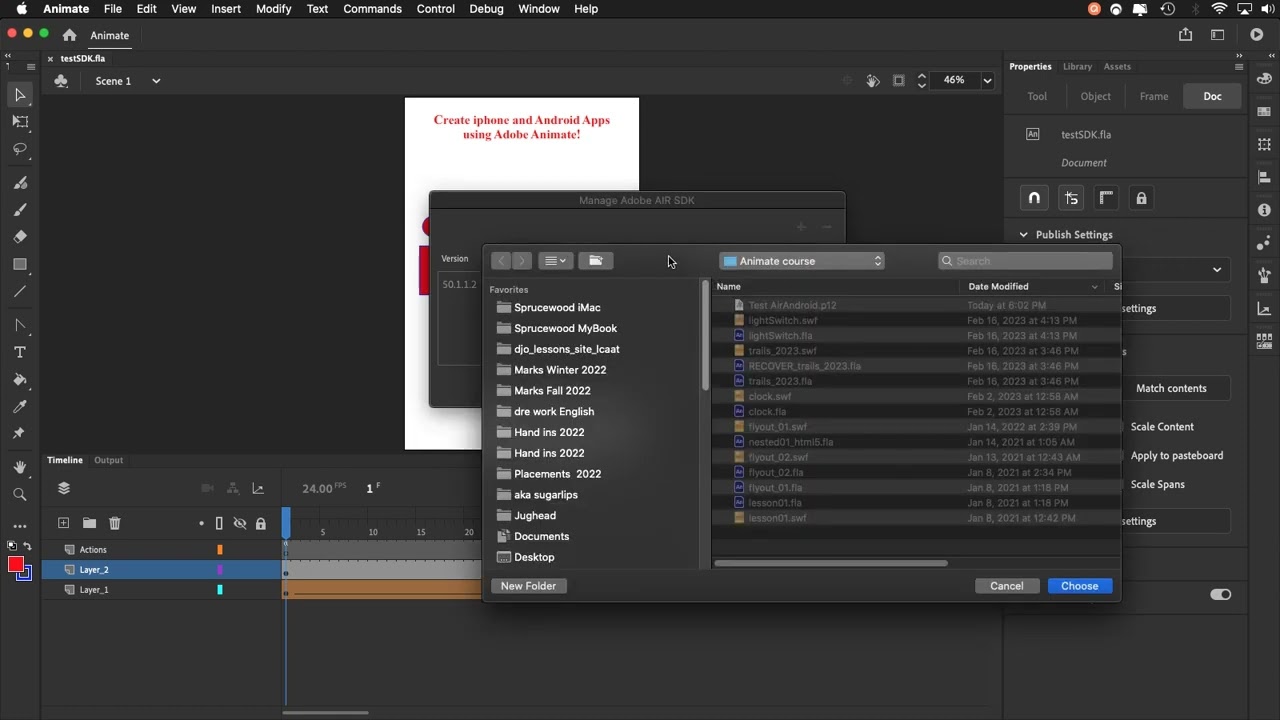Image resolution: width=1280 pixels, height=720 pixels.
Task: Toggle Layer_2 purple outline swatch
Action: point(220,570)
